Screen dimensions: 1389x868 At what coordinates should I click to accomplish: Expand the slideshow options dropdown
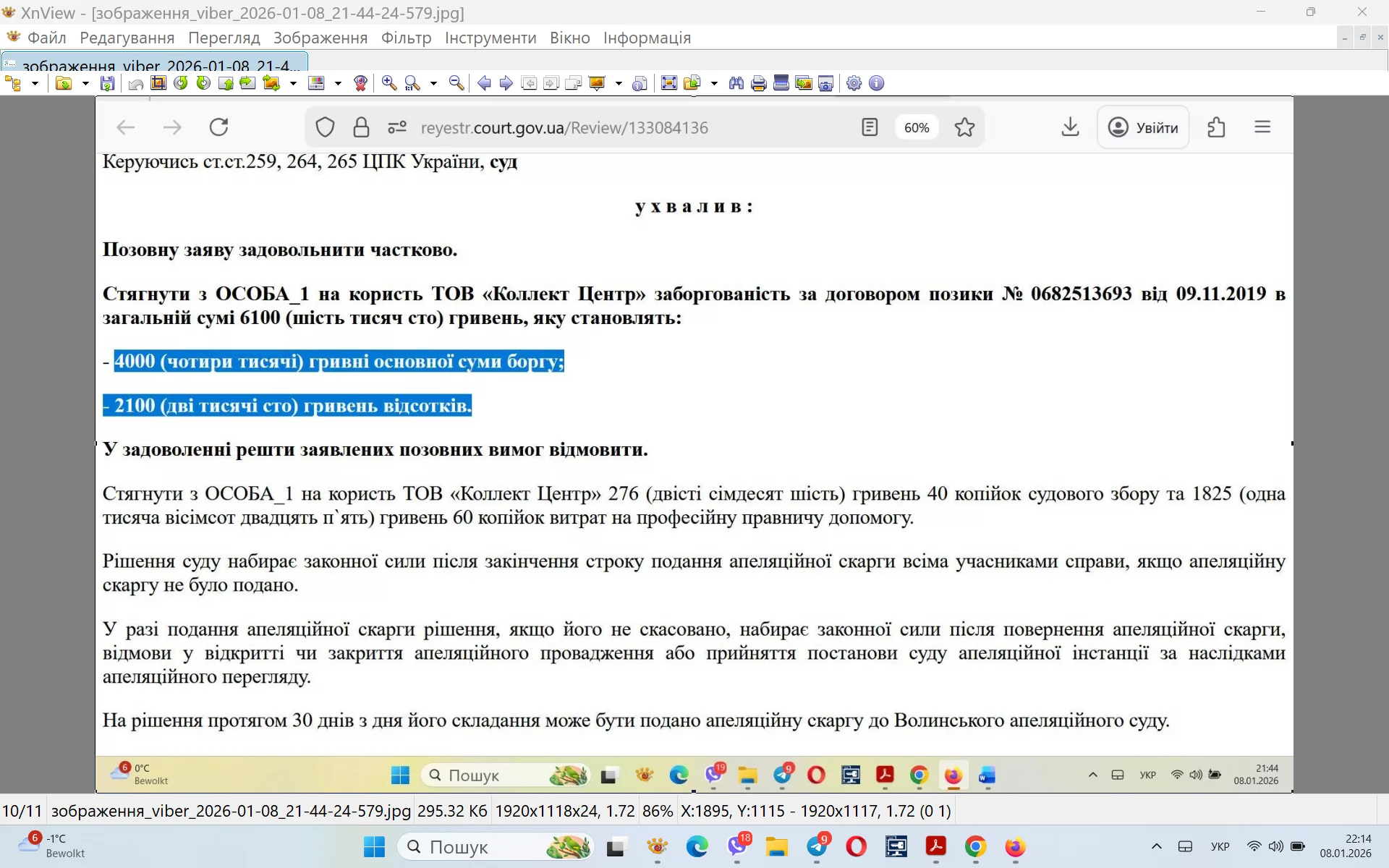click(619, 83)
